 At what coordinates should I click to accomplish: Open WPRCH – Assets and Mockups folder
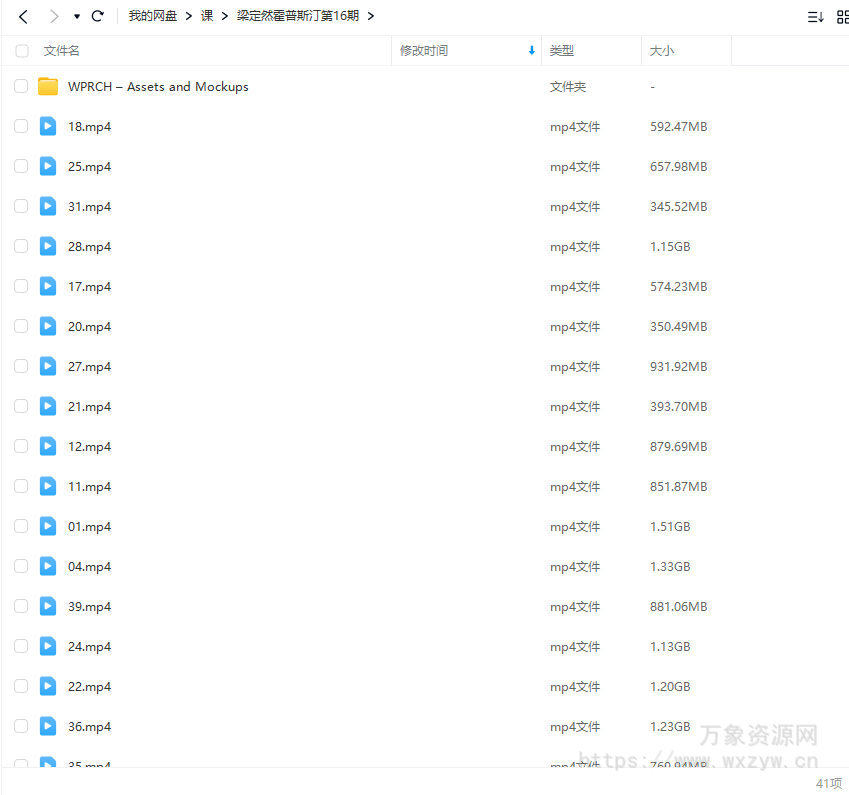[158, 86]
